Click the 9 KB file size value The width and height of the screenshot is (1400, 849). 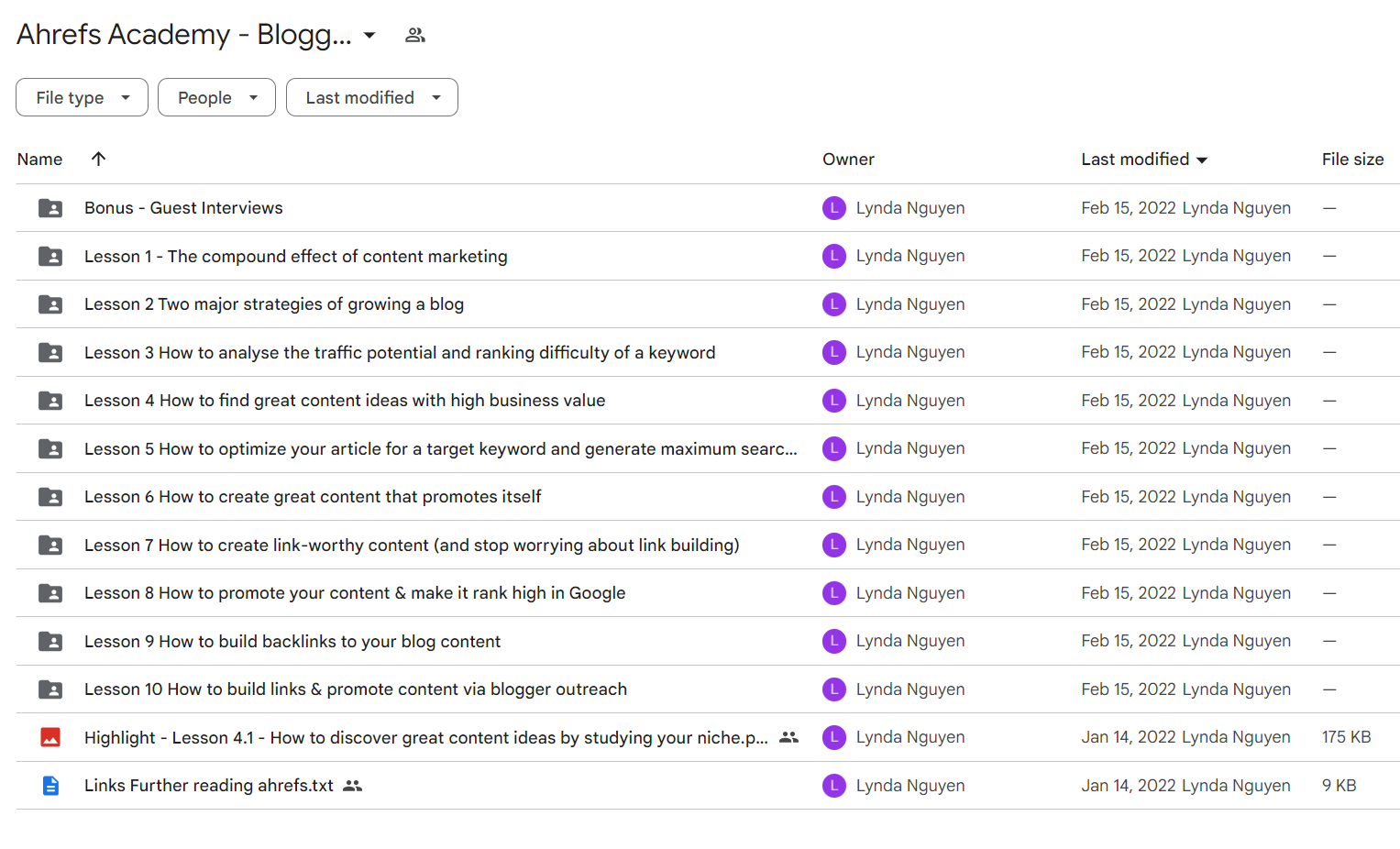coord(1339,786)
